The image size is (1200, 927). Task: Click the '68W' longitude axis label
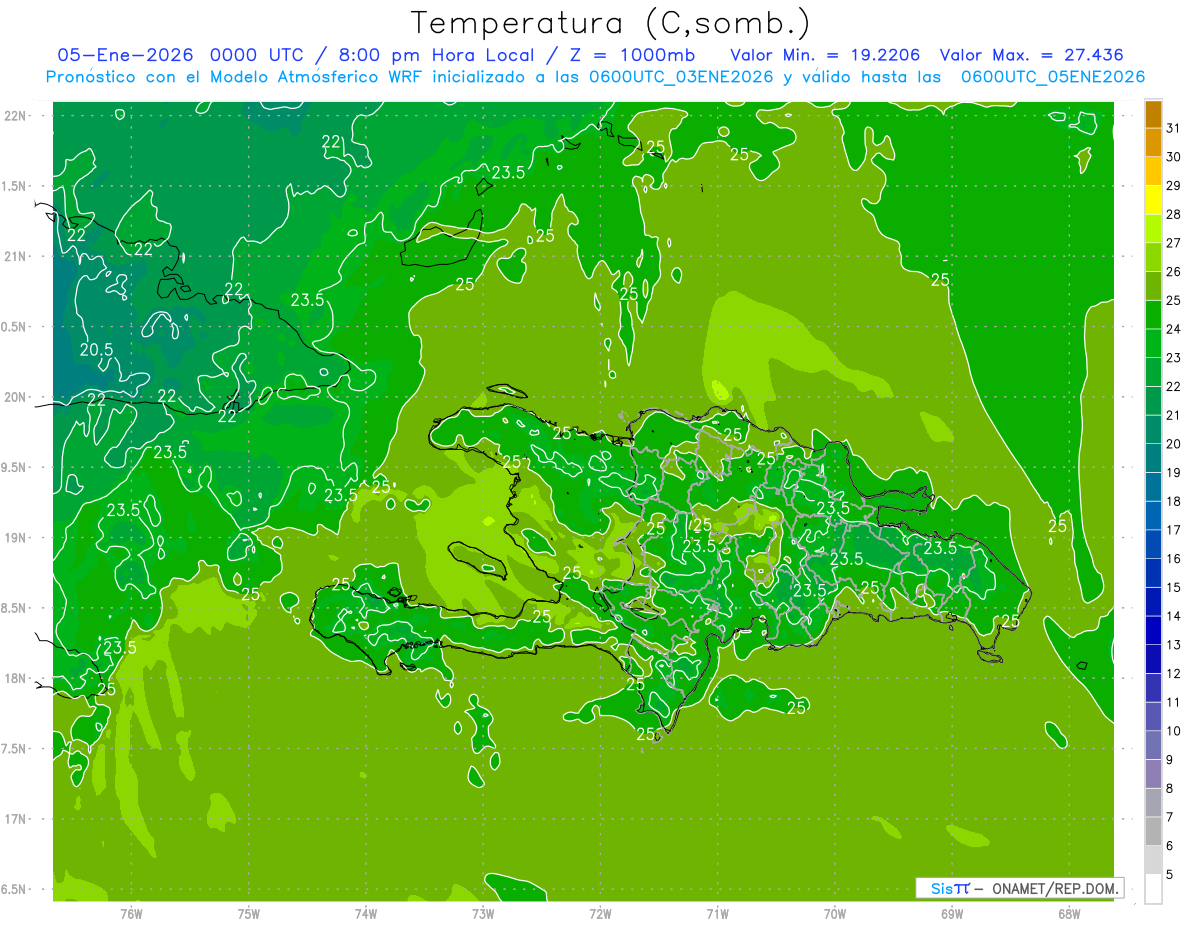(x=1069, y=913)
